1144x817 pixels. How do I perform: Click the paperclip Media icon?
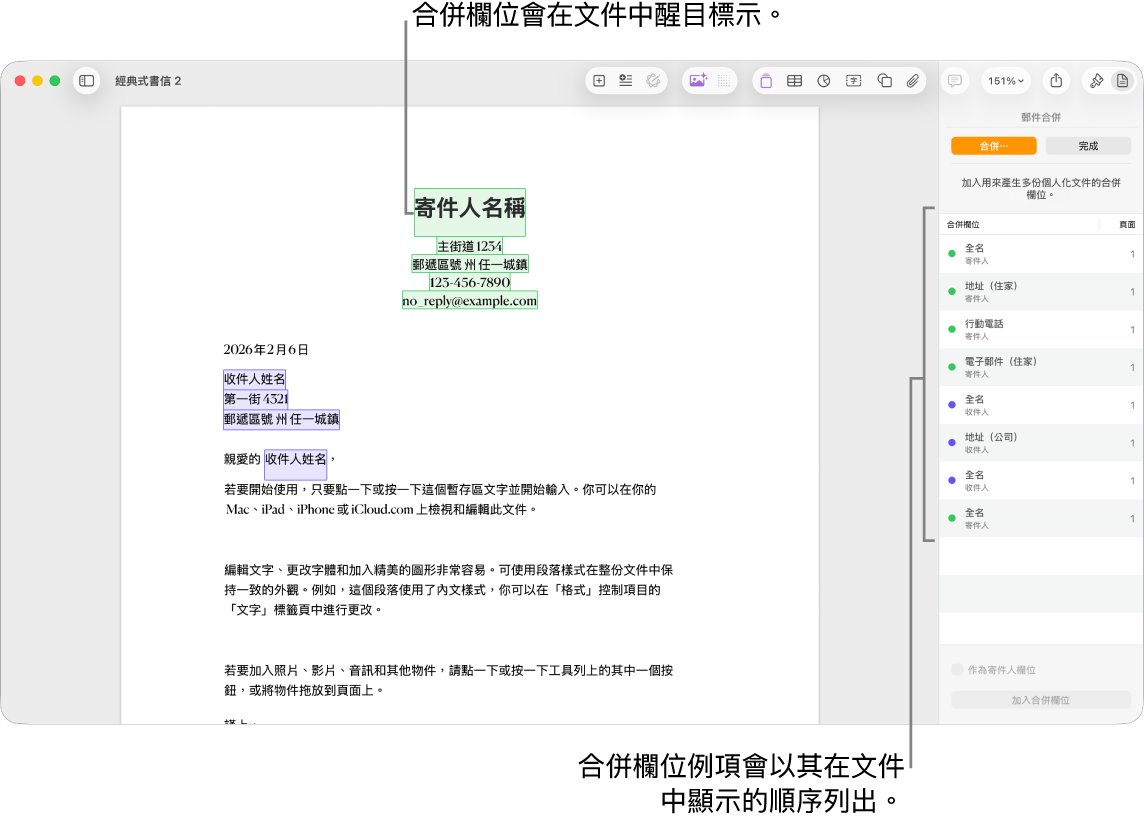(912, 81)
